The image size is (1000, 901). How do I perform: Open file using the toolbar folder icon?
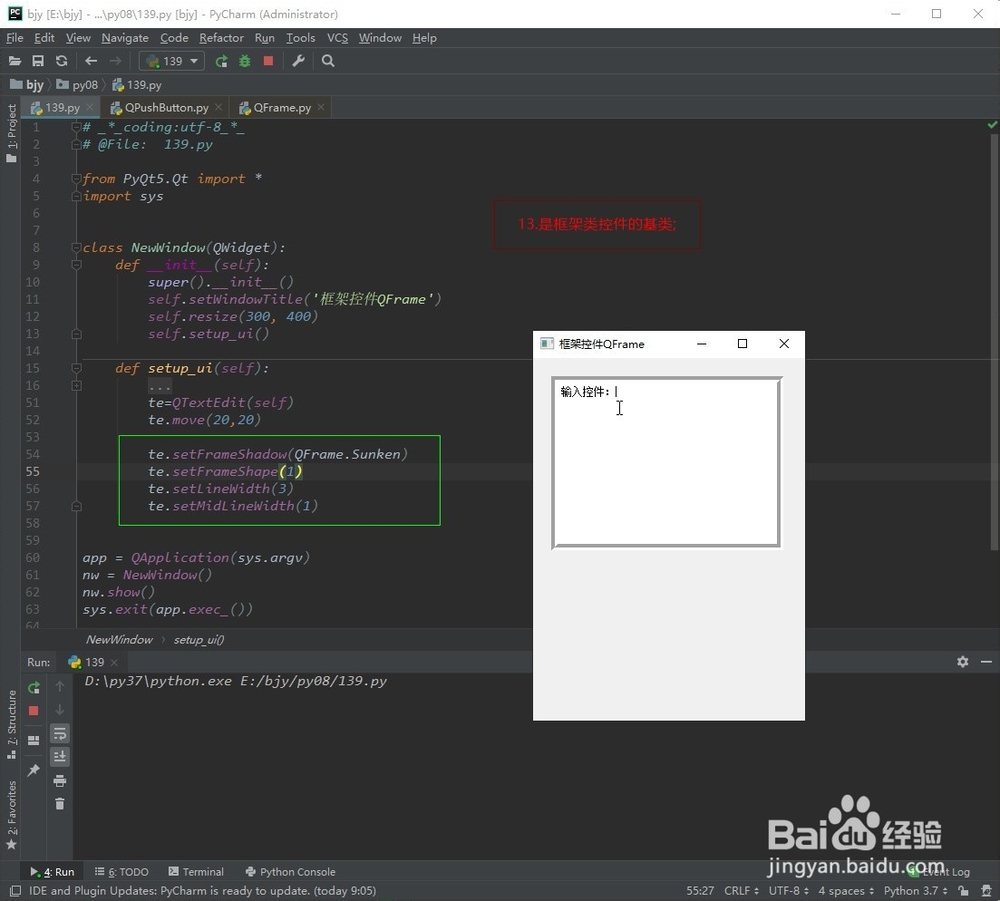pyautogui.click(x=15, y=61)
